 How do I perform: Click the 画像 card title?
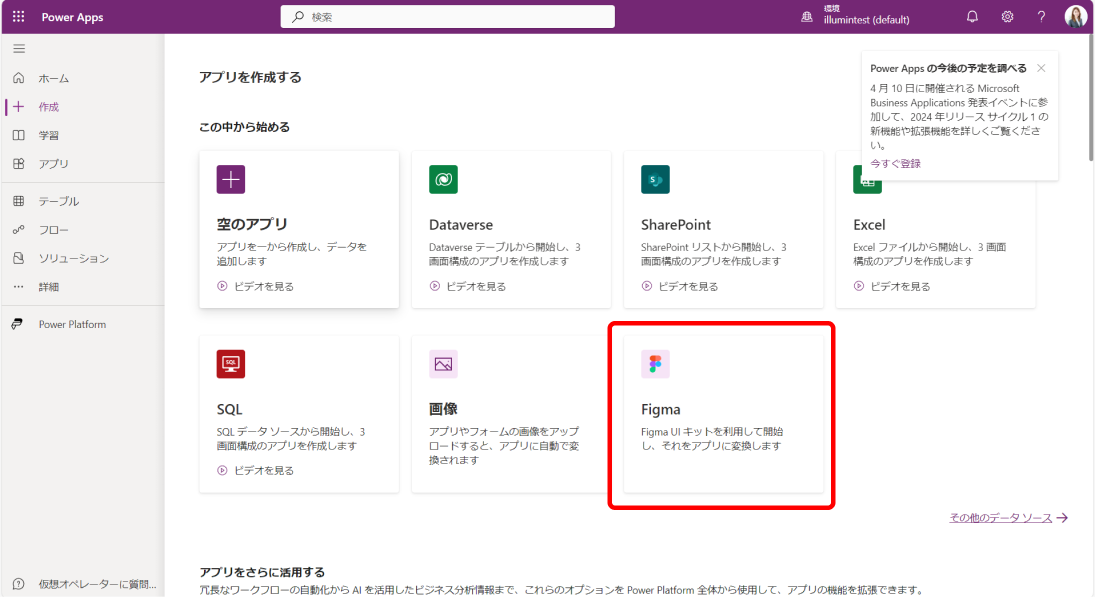443,408
